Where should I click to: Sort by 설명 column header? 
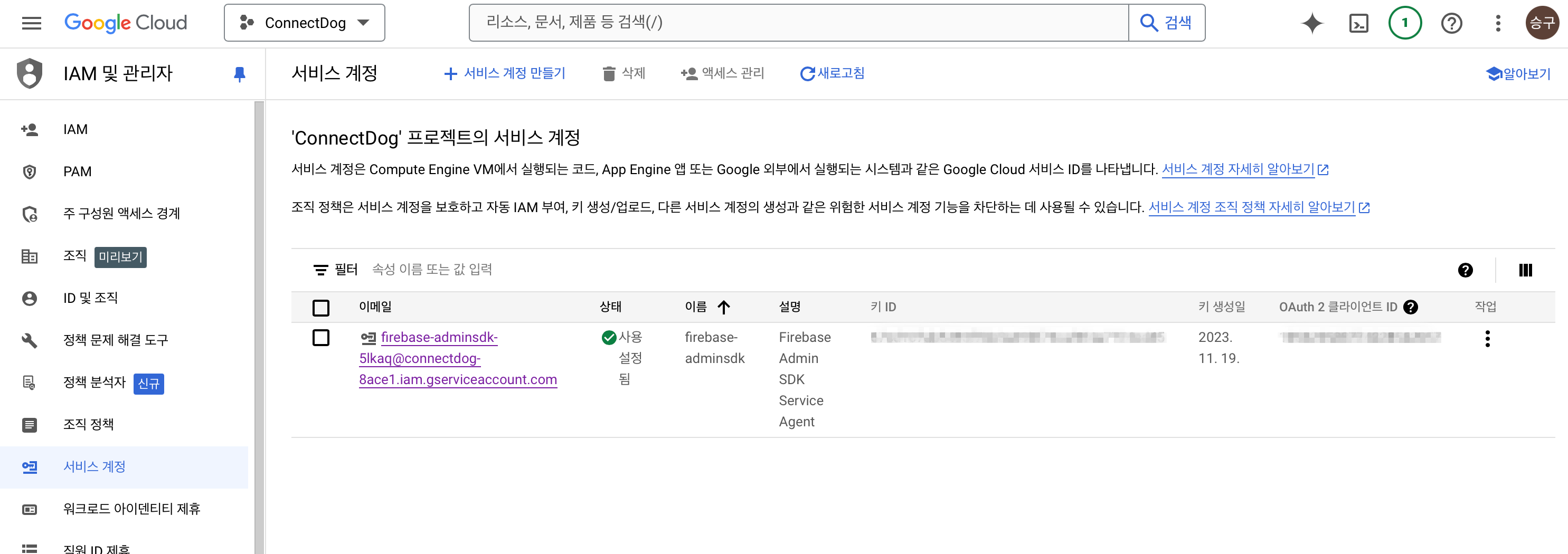click(x=789, y=307)
